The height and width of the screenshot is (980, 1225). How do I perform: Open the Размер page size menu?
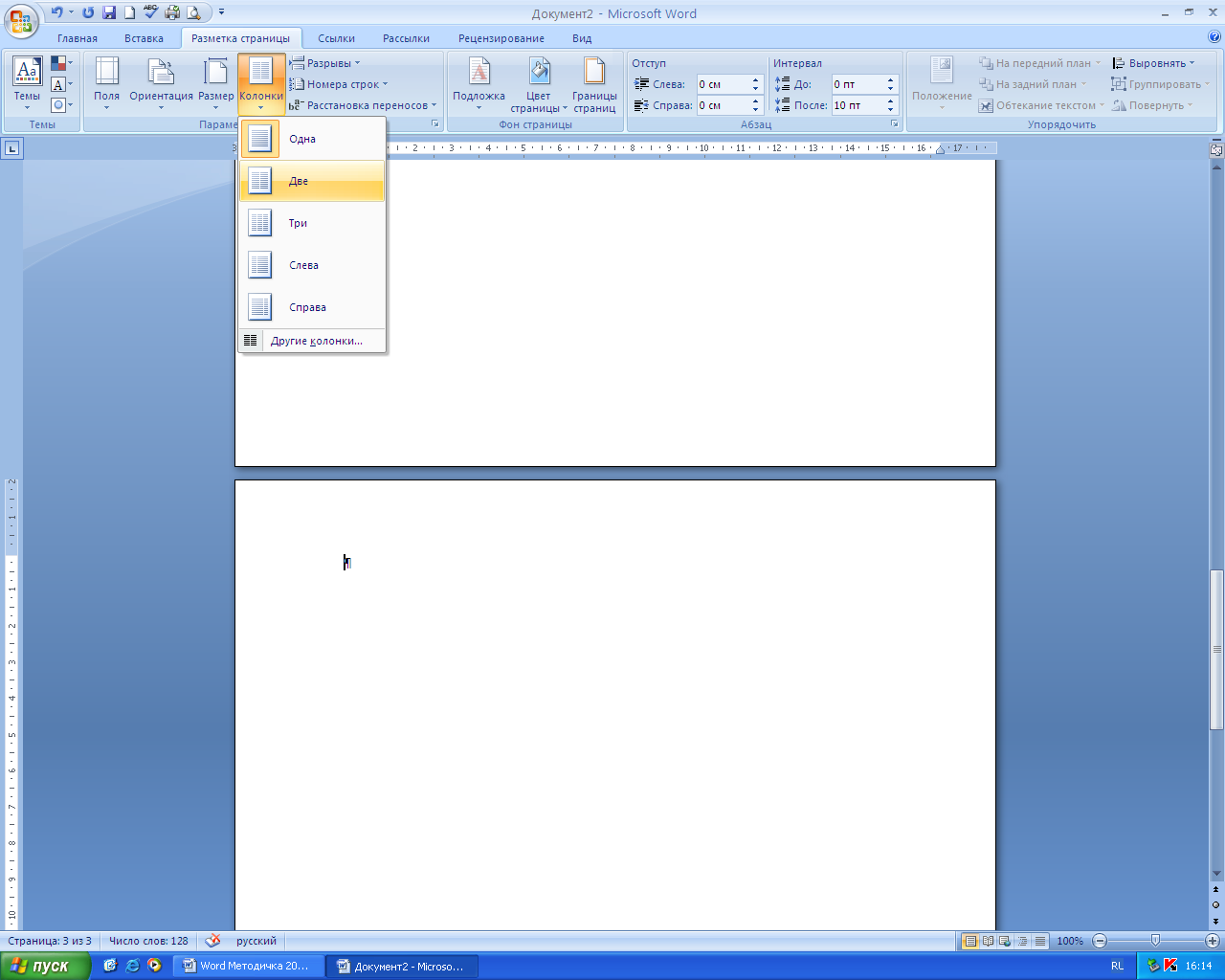coord(216,83)
